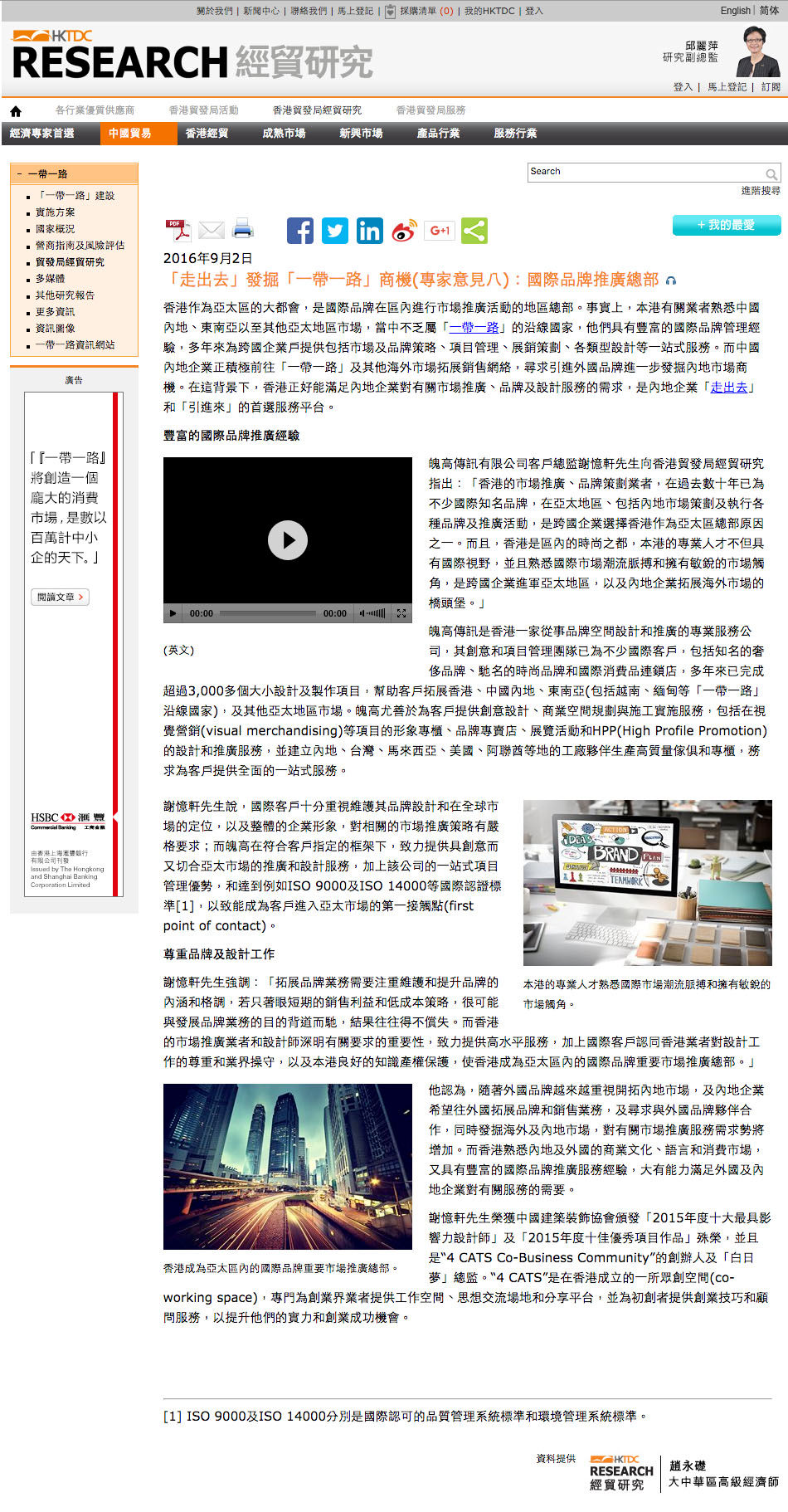
Task: Share article on Twitter
Action: click(x=335, y=231)
